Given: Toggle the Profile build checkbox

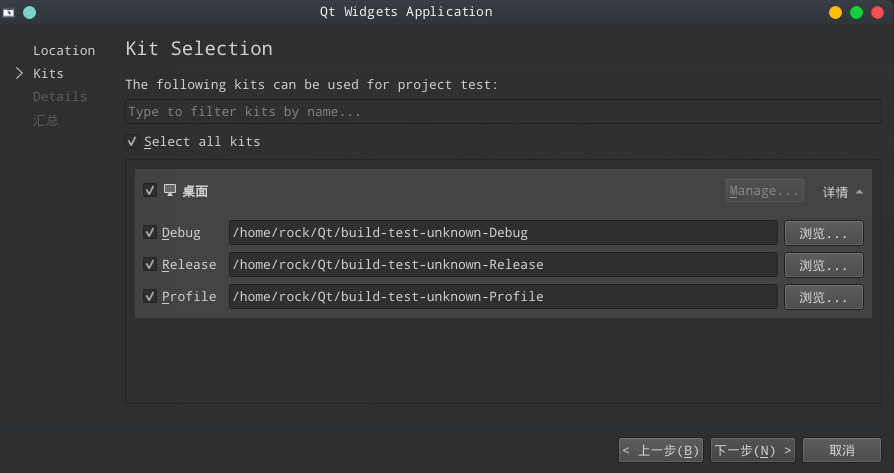Looking at the screenshot, I should click(x=150, y=297).
